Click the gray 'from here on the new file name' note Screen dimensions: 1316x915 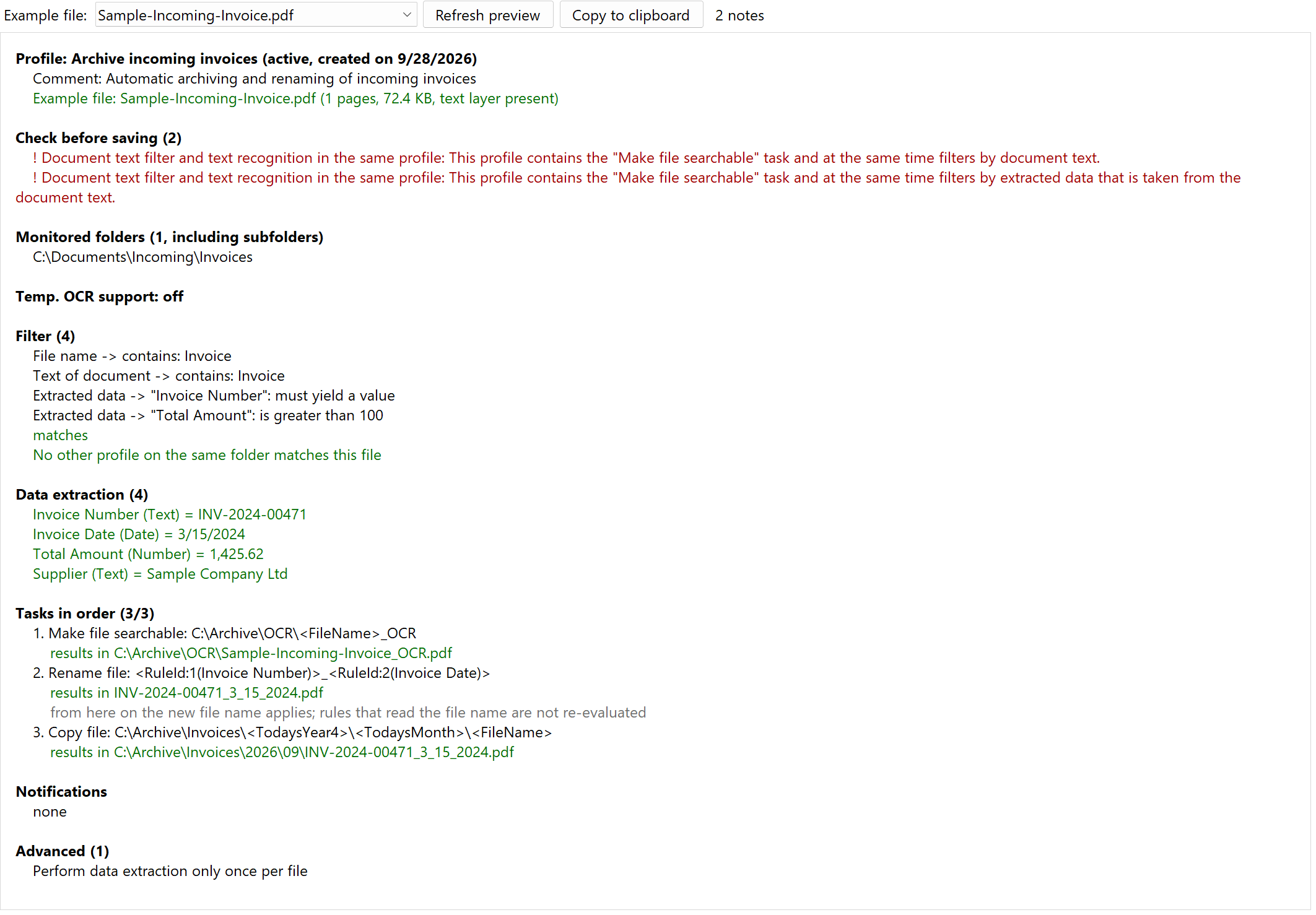coord(348,713)
